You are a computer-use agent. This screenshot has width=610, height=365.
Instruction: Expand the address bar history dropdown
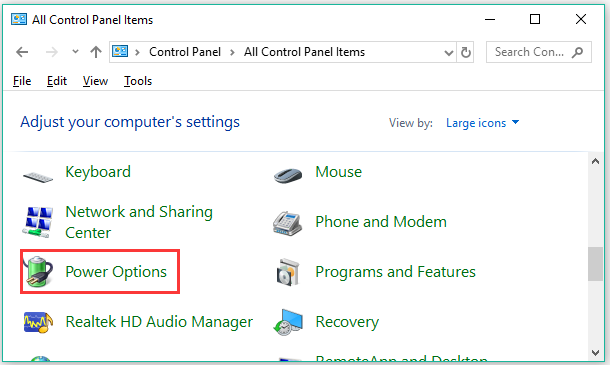[x=449, y=53]
